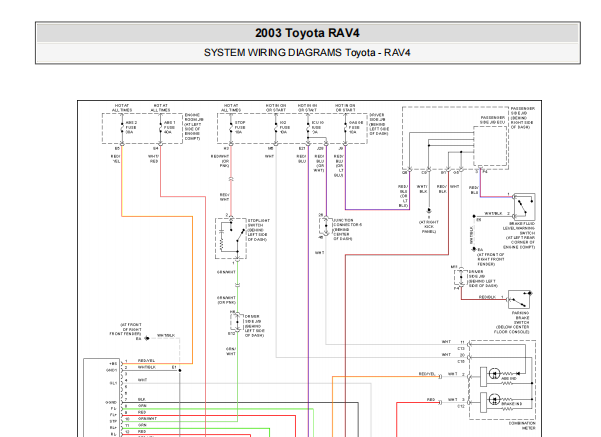
Task: Click the BRAKE indicator lamp symbol
Action: [494, 399]
